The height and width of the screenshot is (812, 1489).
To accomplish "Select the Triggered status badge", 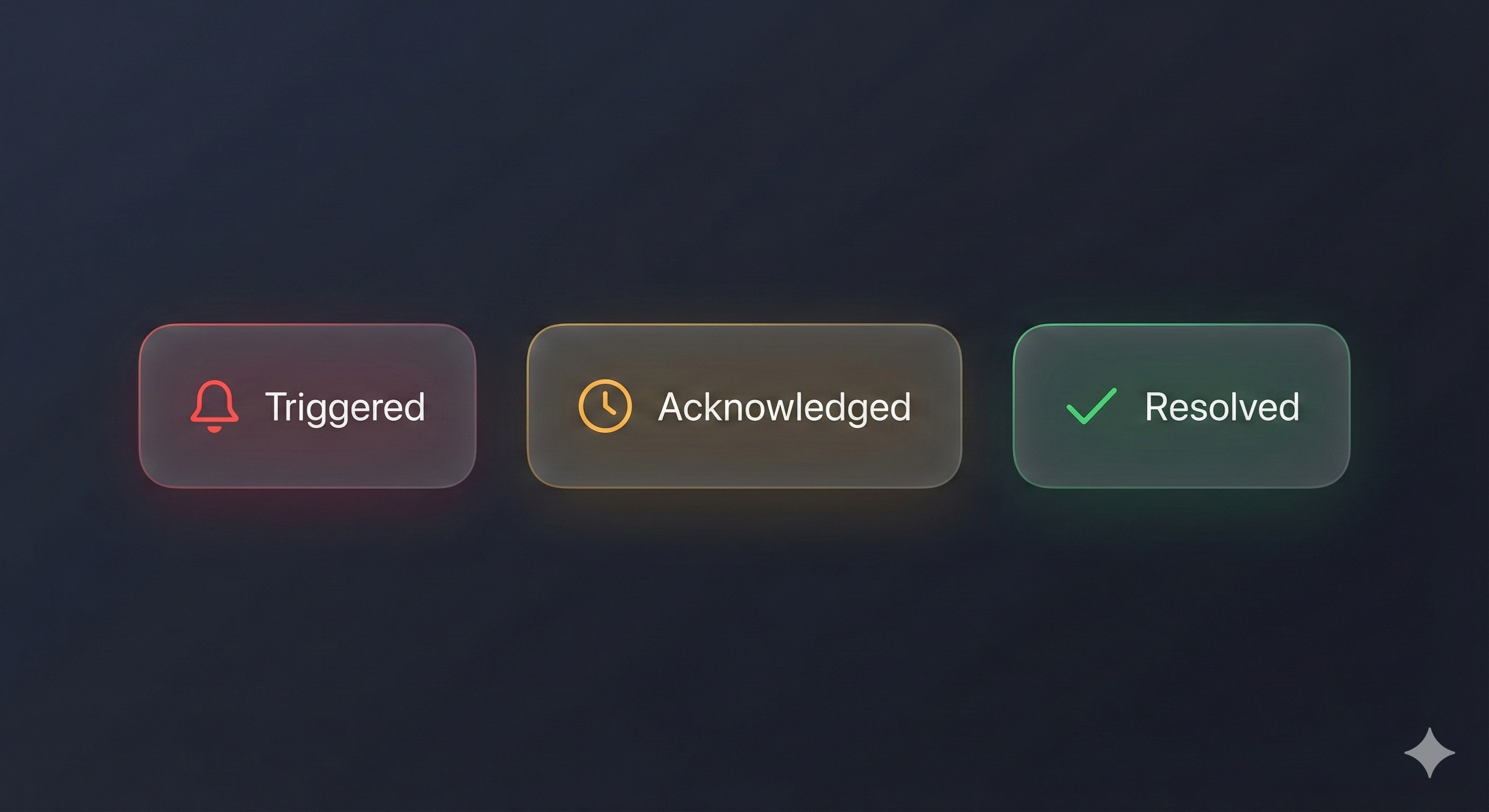I will coord(307,405).
